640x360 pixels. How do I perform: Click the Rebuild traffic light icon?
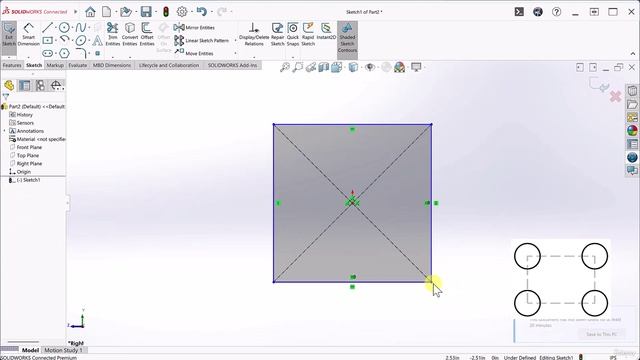tap(166, 12)
